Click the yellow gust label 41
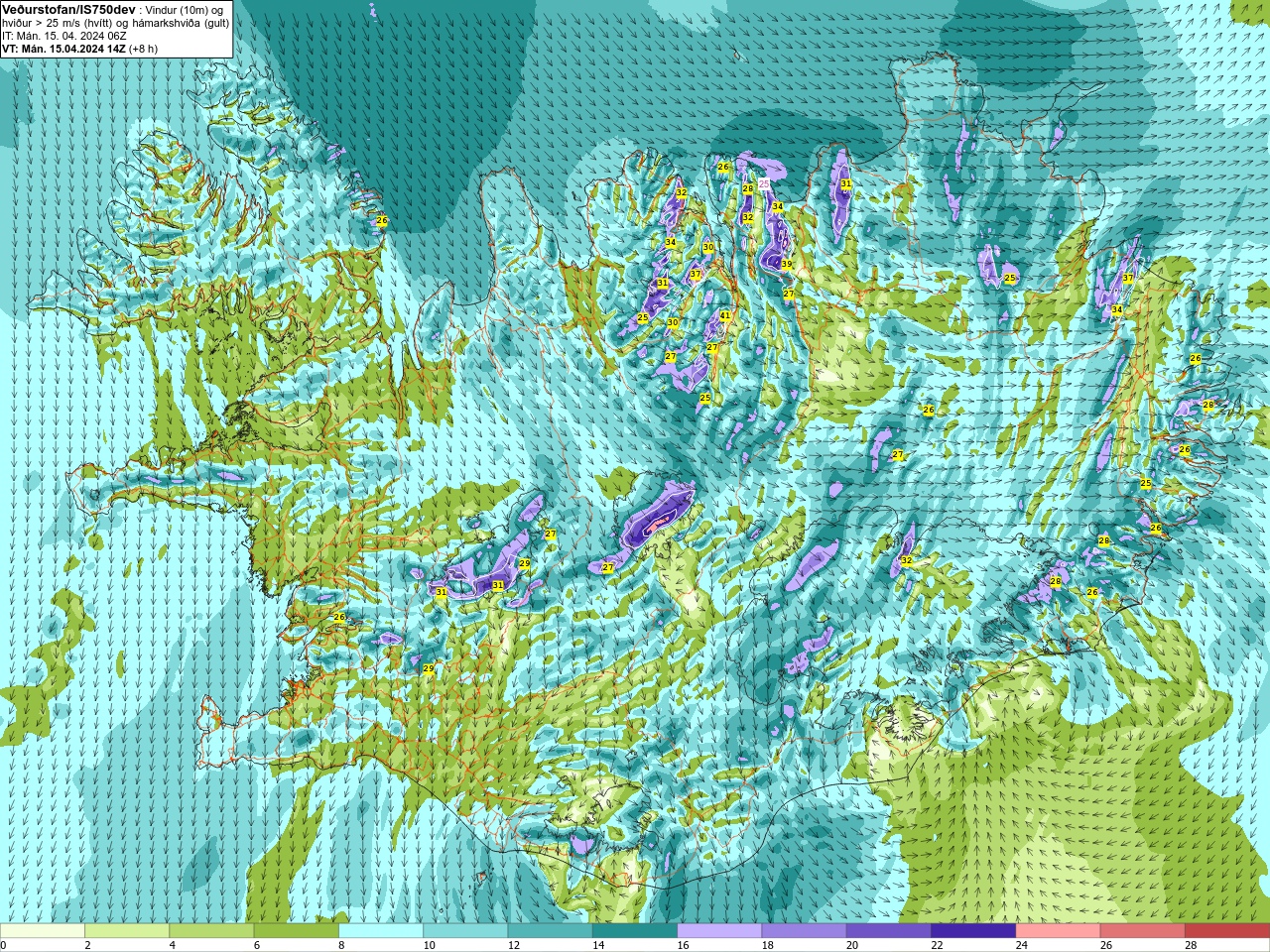The width and height of the screenshot is (1270, 952). click(725, 316)
